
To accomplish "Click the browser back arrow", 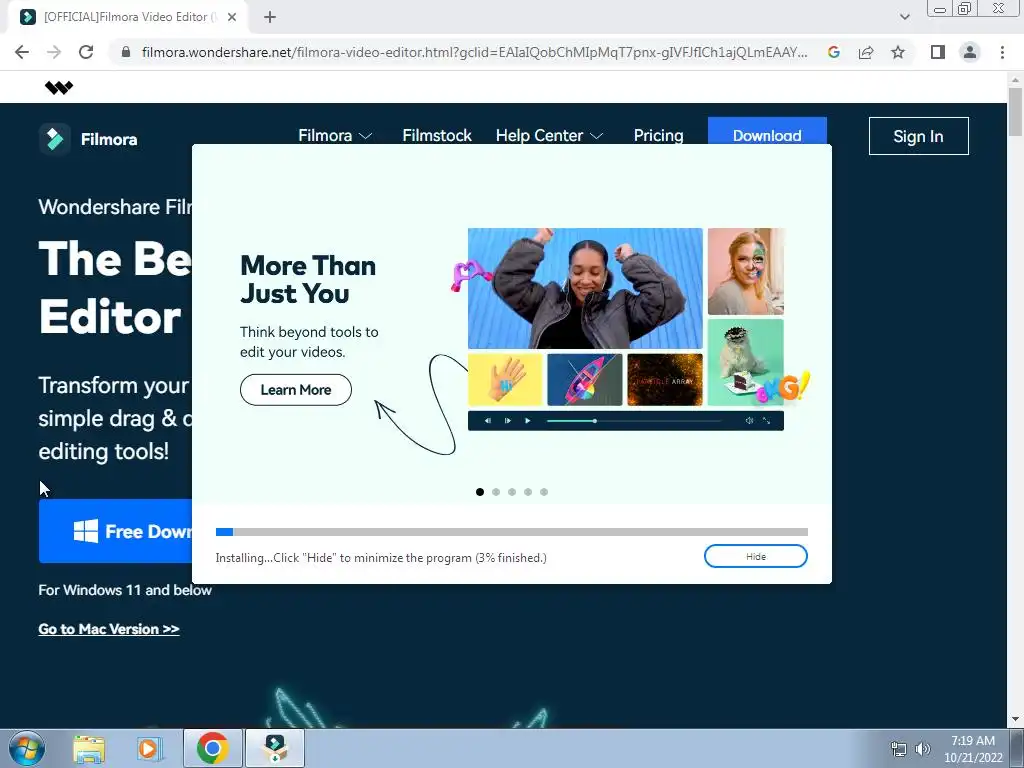I will [x=22, y=52].
